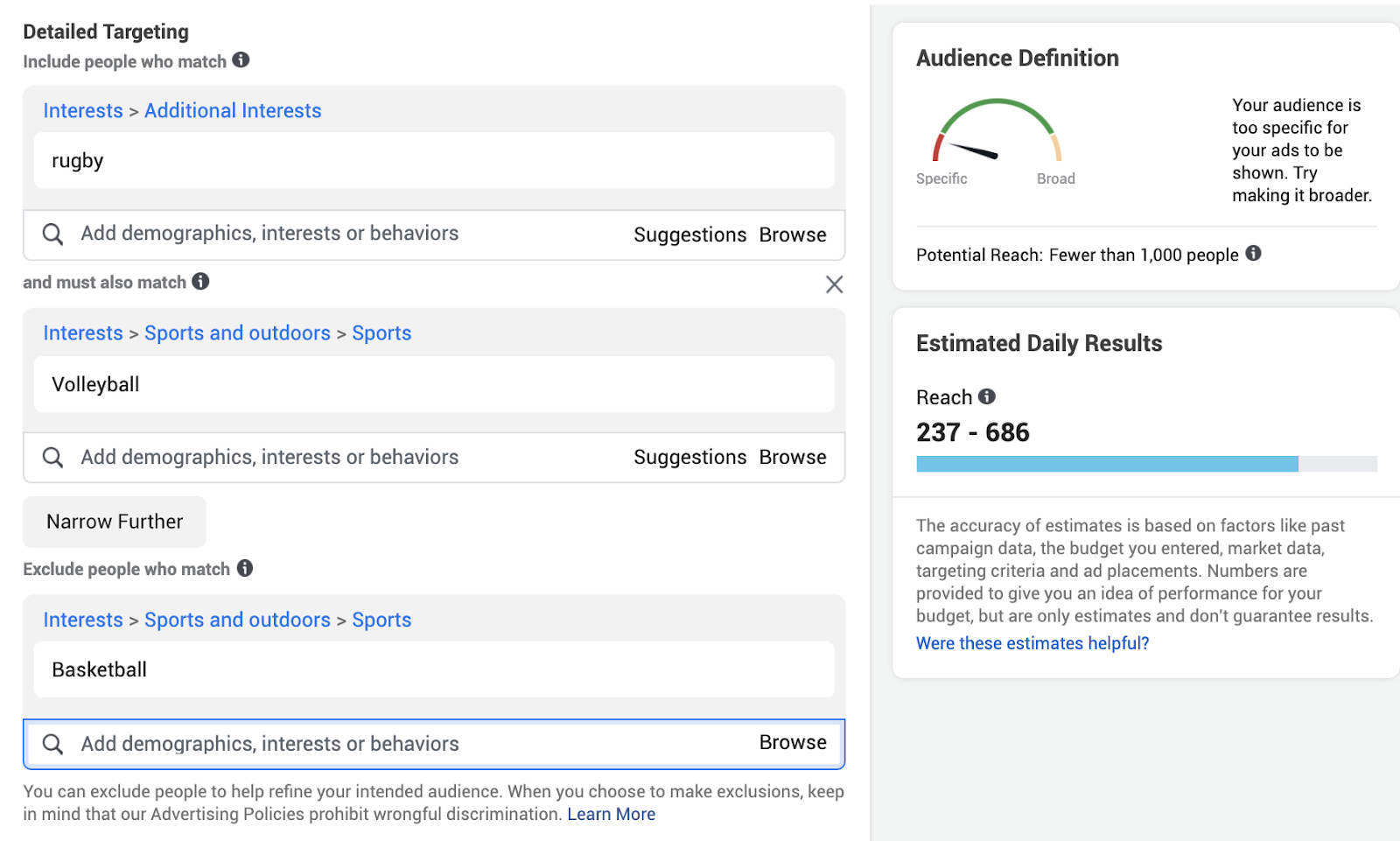Screen dimensions: 1400x841
Task: Open Sports breadcrumb above Basketball
Action: click(381, 620)
